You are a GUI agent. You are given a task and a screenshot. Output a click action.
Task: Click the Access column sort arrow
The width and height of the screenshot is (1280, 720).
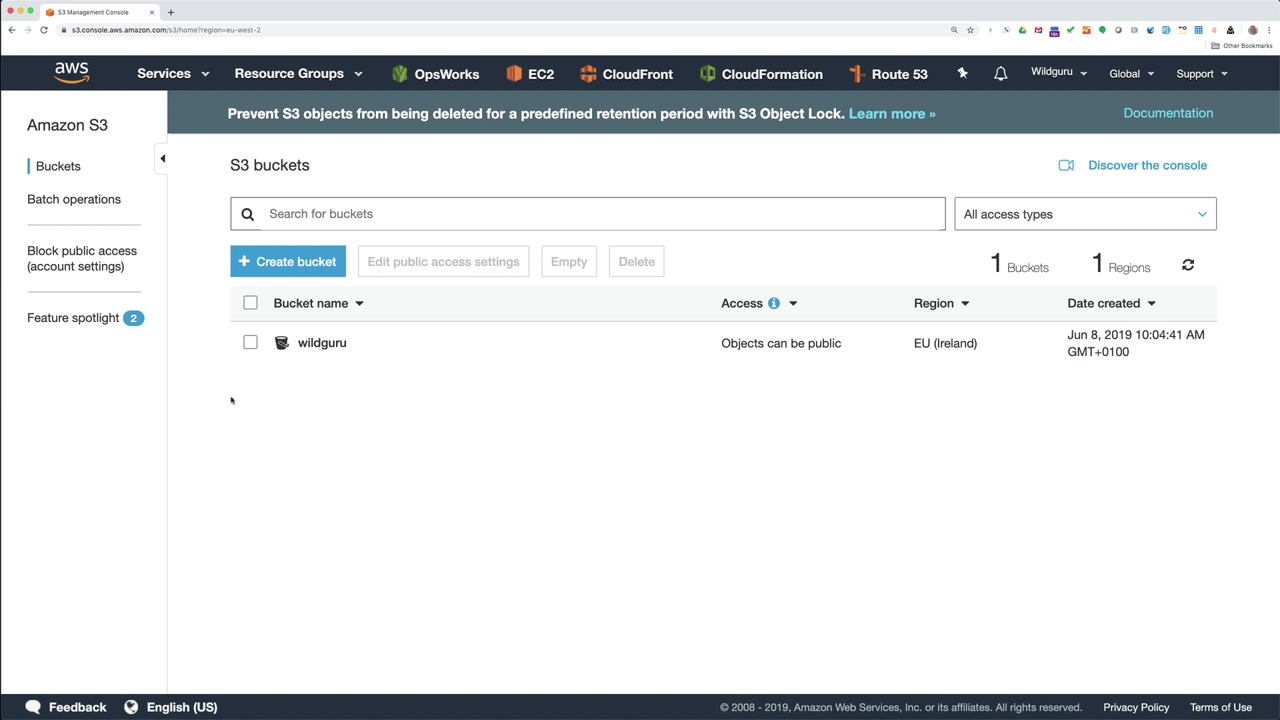coord(793,303)
